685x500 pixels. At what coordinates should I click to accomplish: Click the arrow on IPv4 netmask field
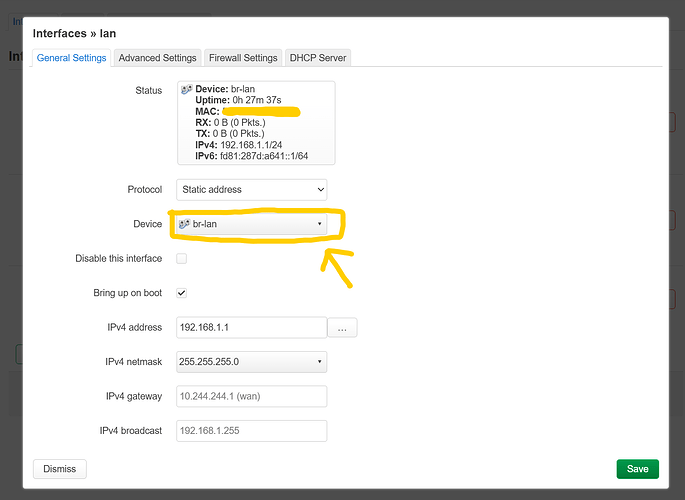tap(319, 362)
